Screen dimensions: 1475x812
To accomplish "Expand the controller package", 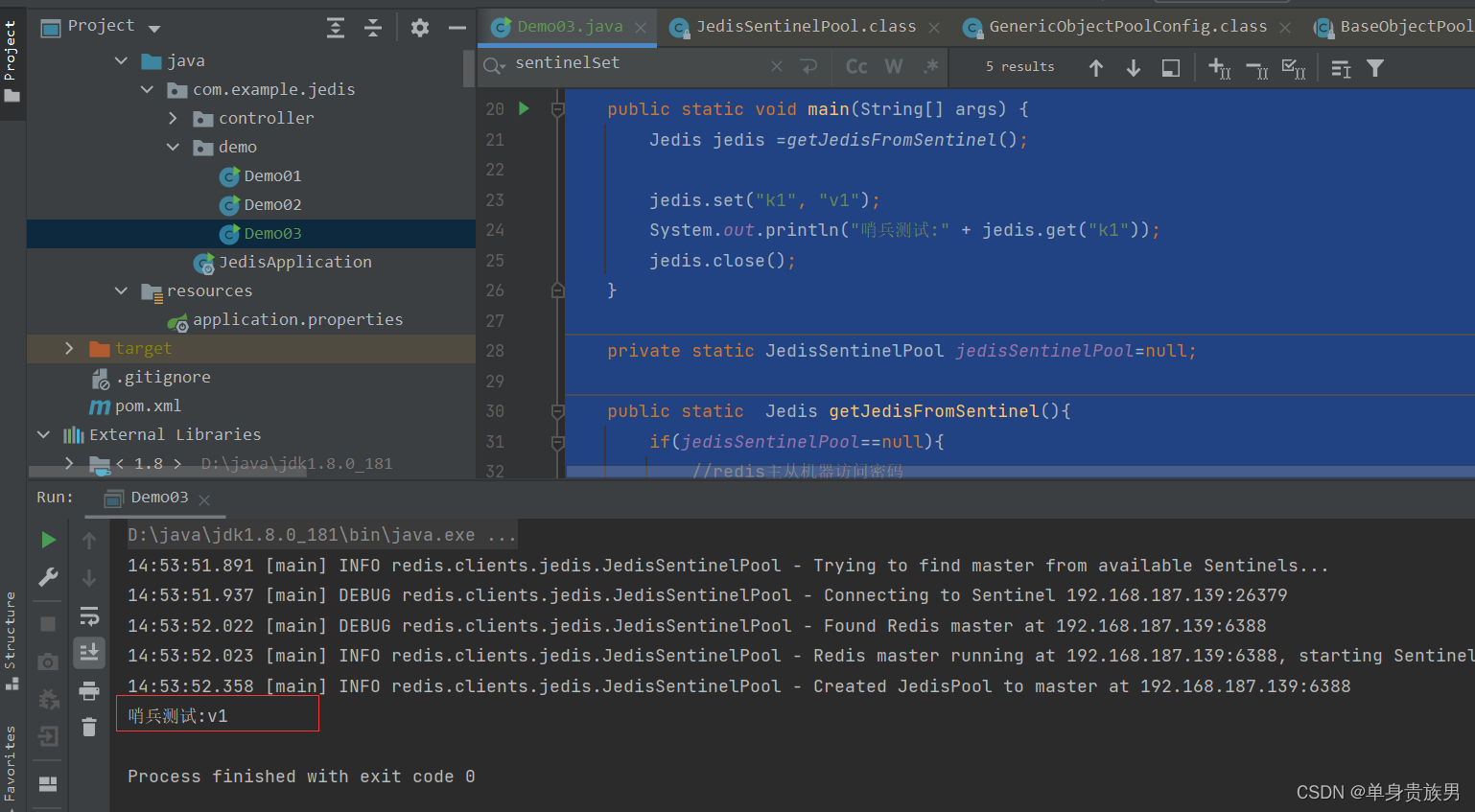I will click(173, 118).
